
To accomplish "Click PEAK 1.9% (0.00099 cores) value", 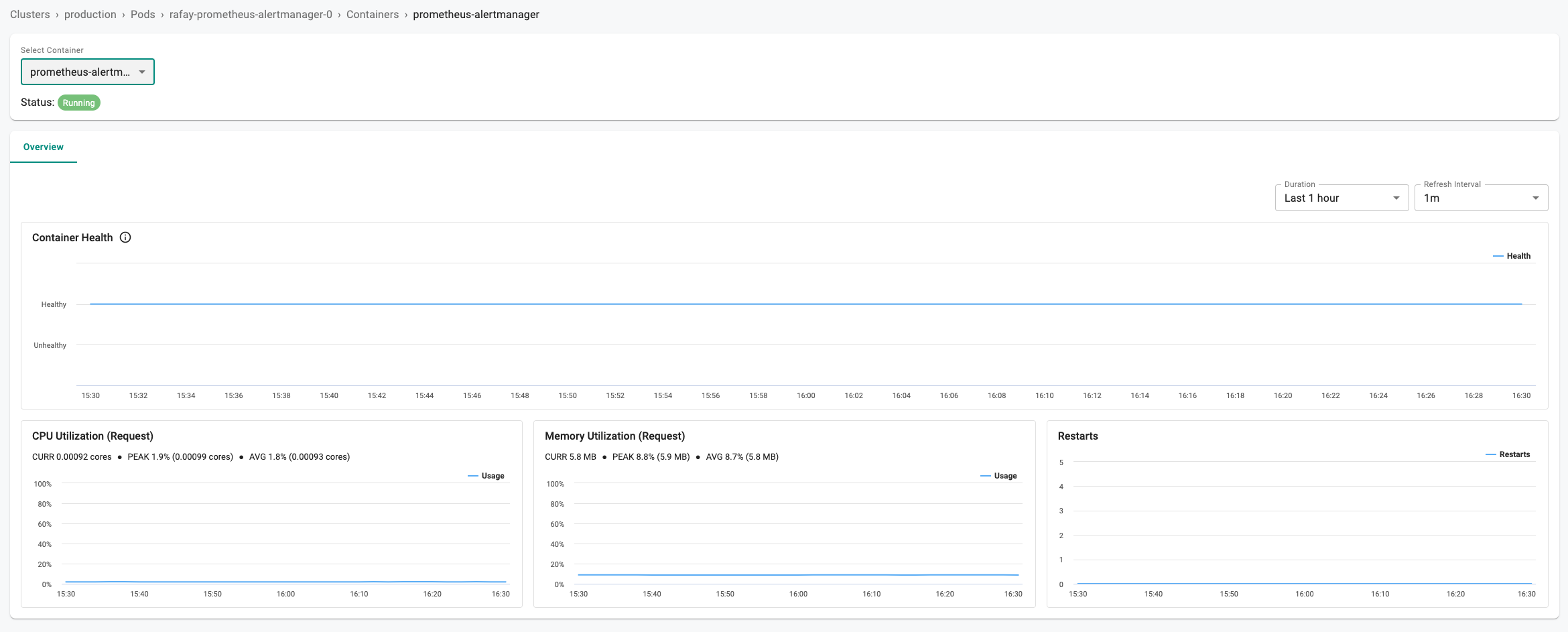I will [180, 456].
